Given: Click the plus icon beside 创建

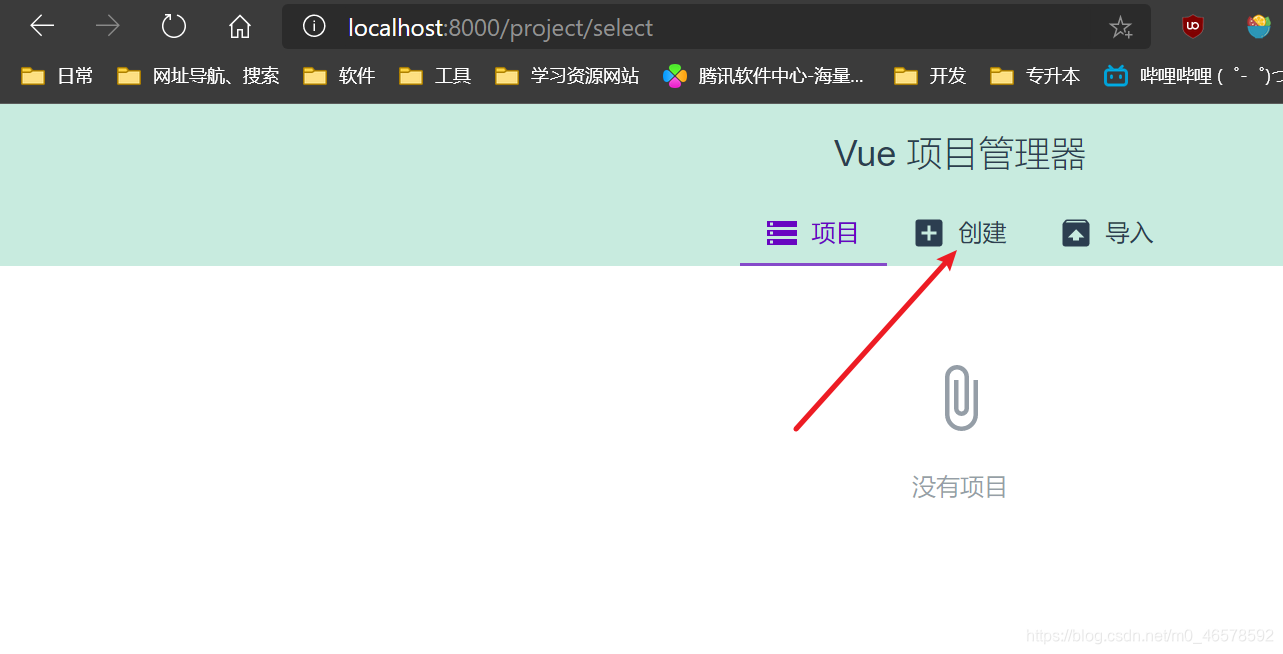Looking at the screenshot, I should click(x=929, y=232).
